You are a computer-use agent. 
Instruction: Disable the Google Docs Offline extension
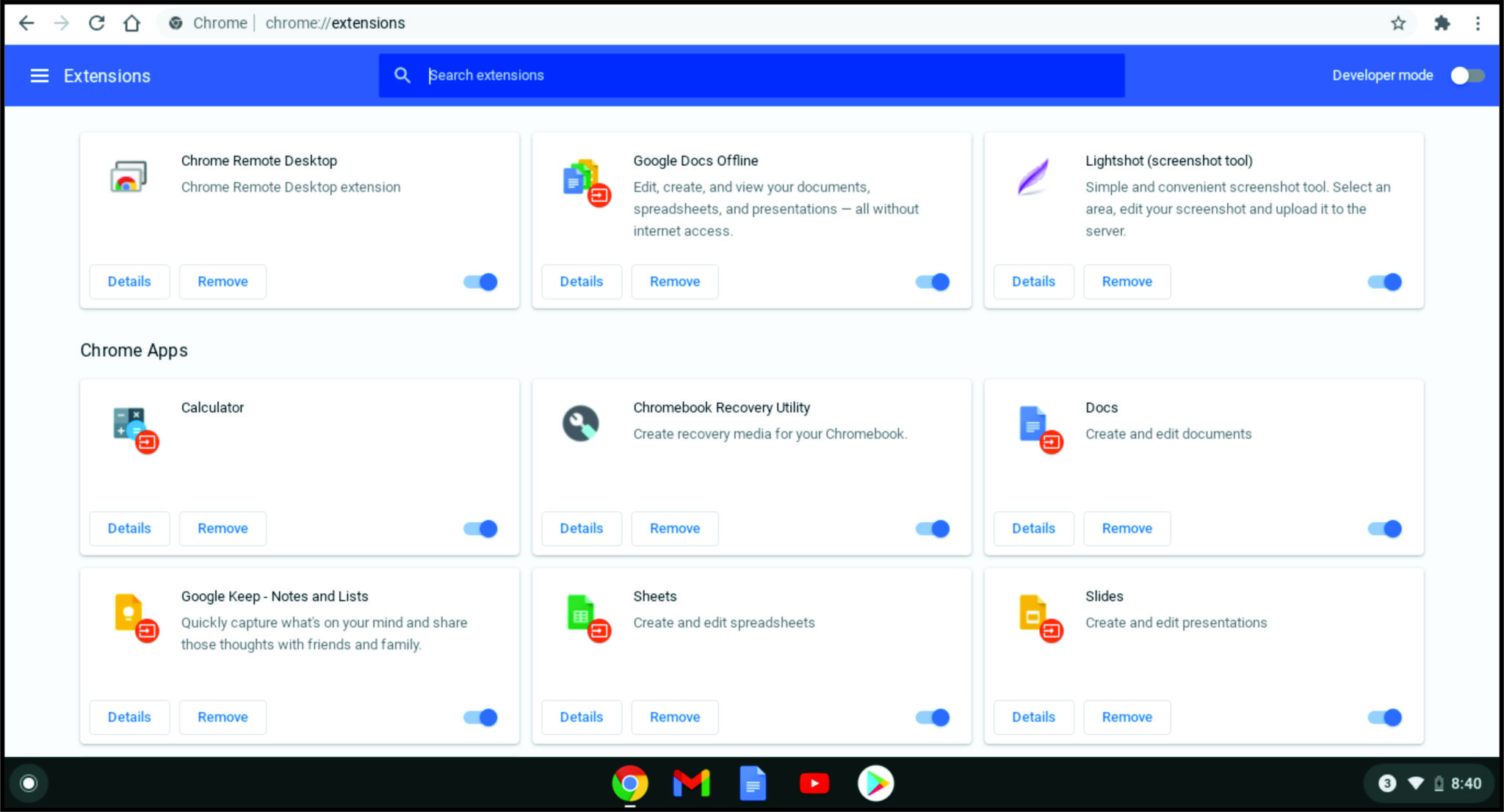tap(931, 281)
